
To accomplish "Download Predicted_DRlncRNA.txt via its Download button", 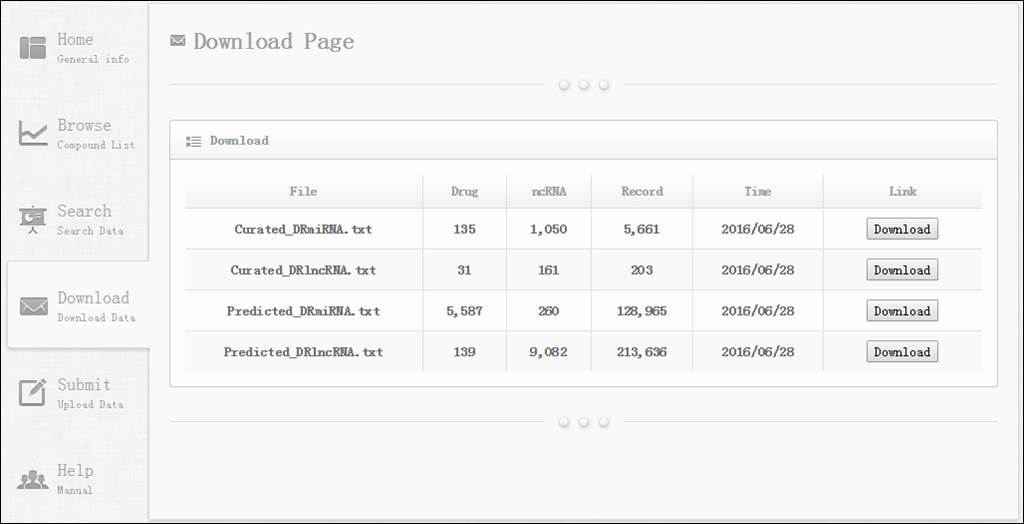I will pos(902,352).
